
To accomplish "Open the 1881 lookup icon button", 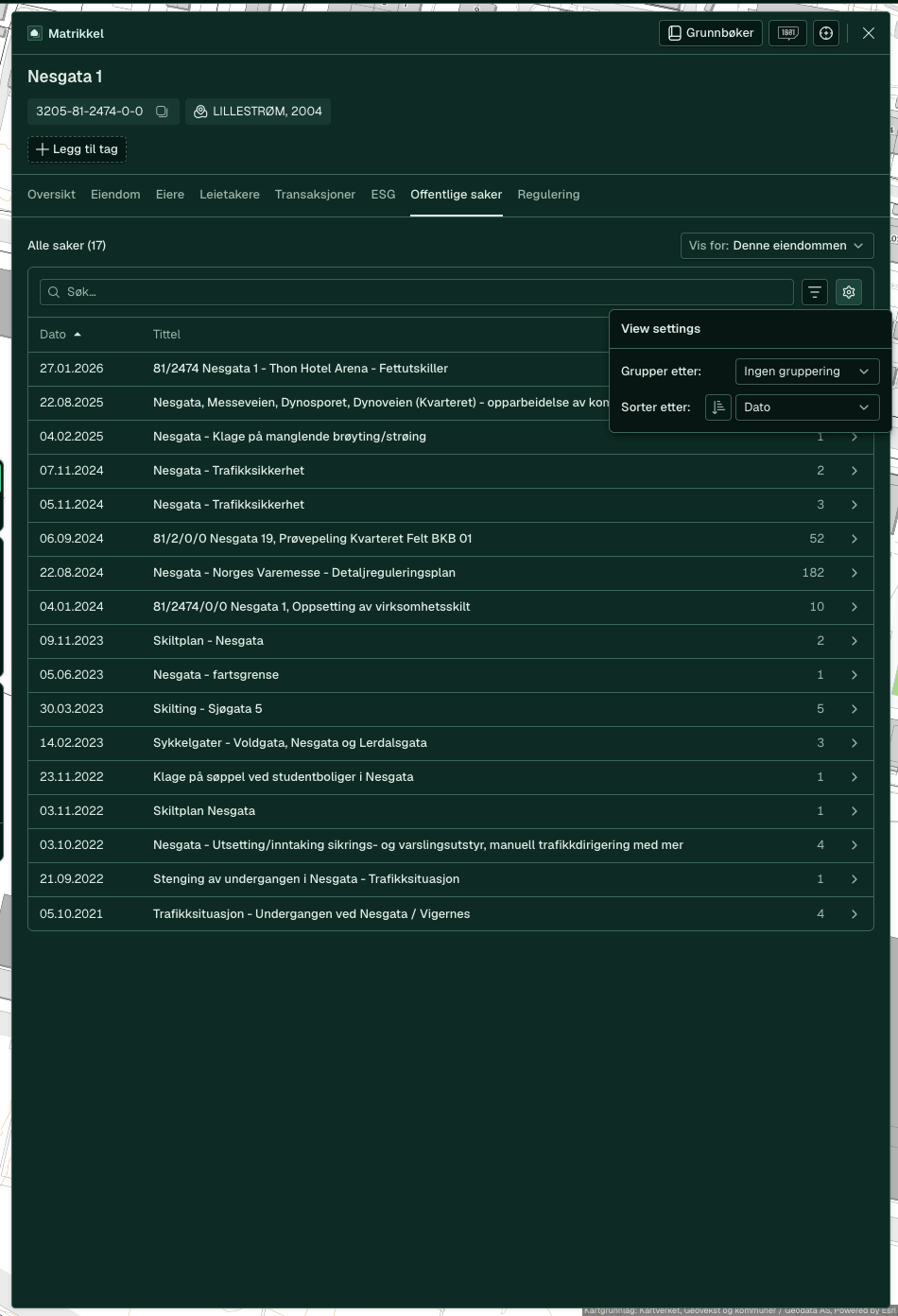I will pos(787,33).
